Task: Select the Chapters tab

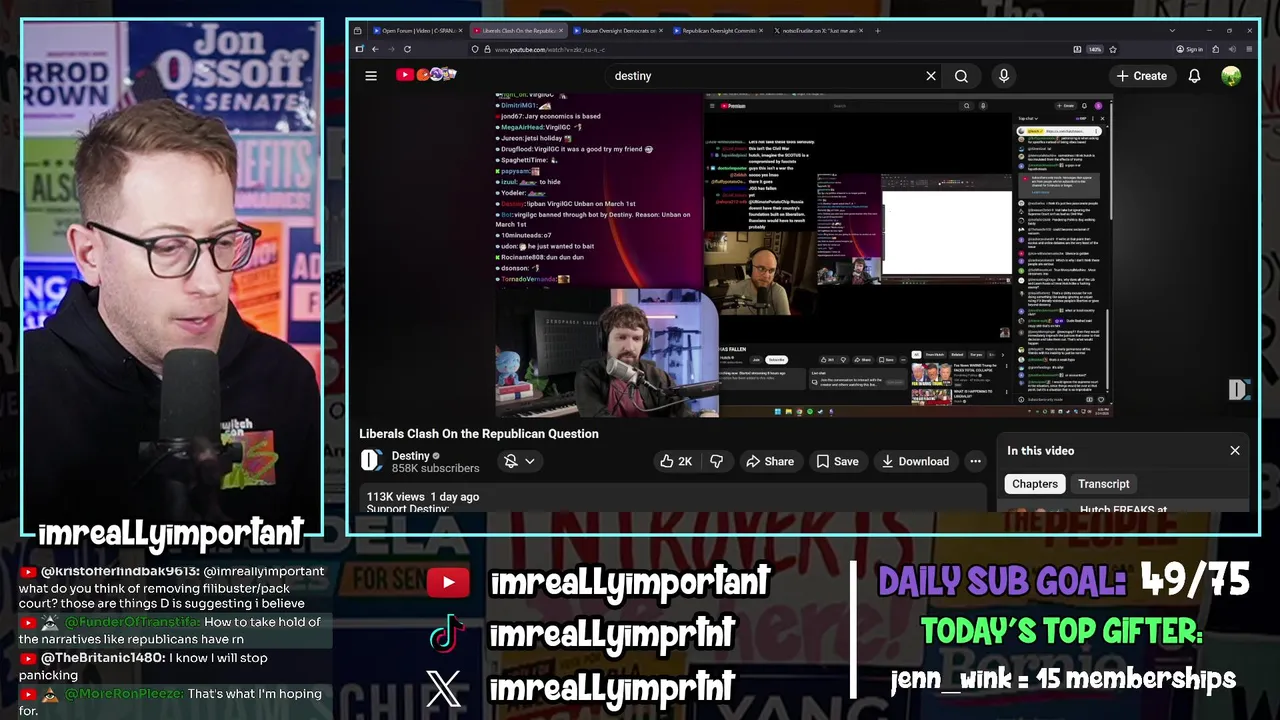Action: click(1035, 484)
